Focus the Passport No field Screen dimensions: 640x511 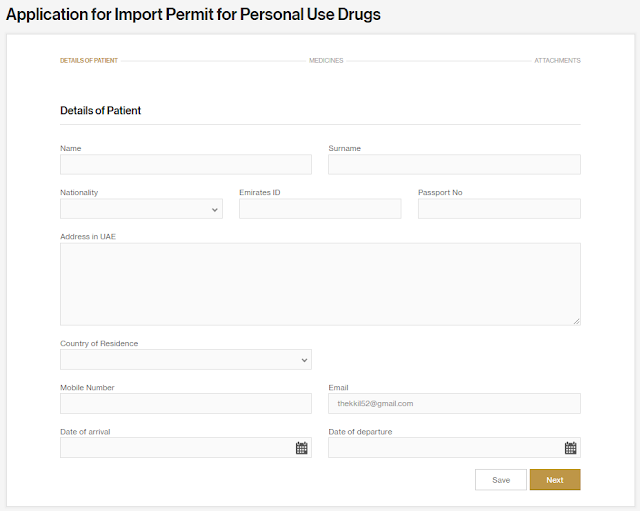(499, 209)
